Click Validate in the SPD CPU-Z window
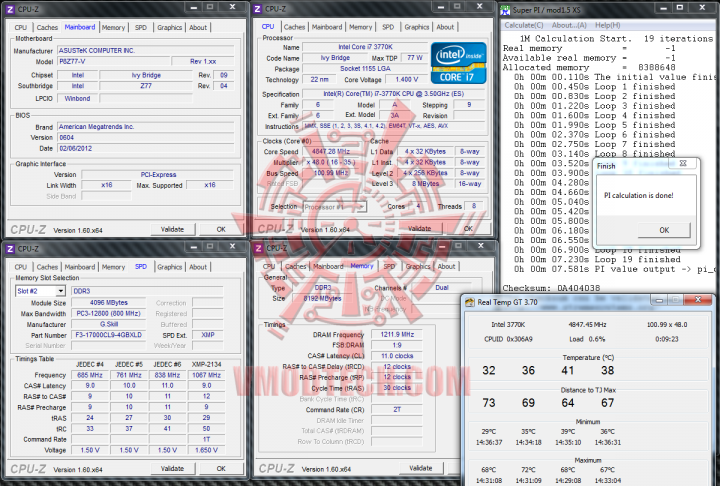The width and height of the screenshot is (720, 486). coord(173,469)
